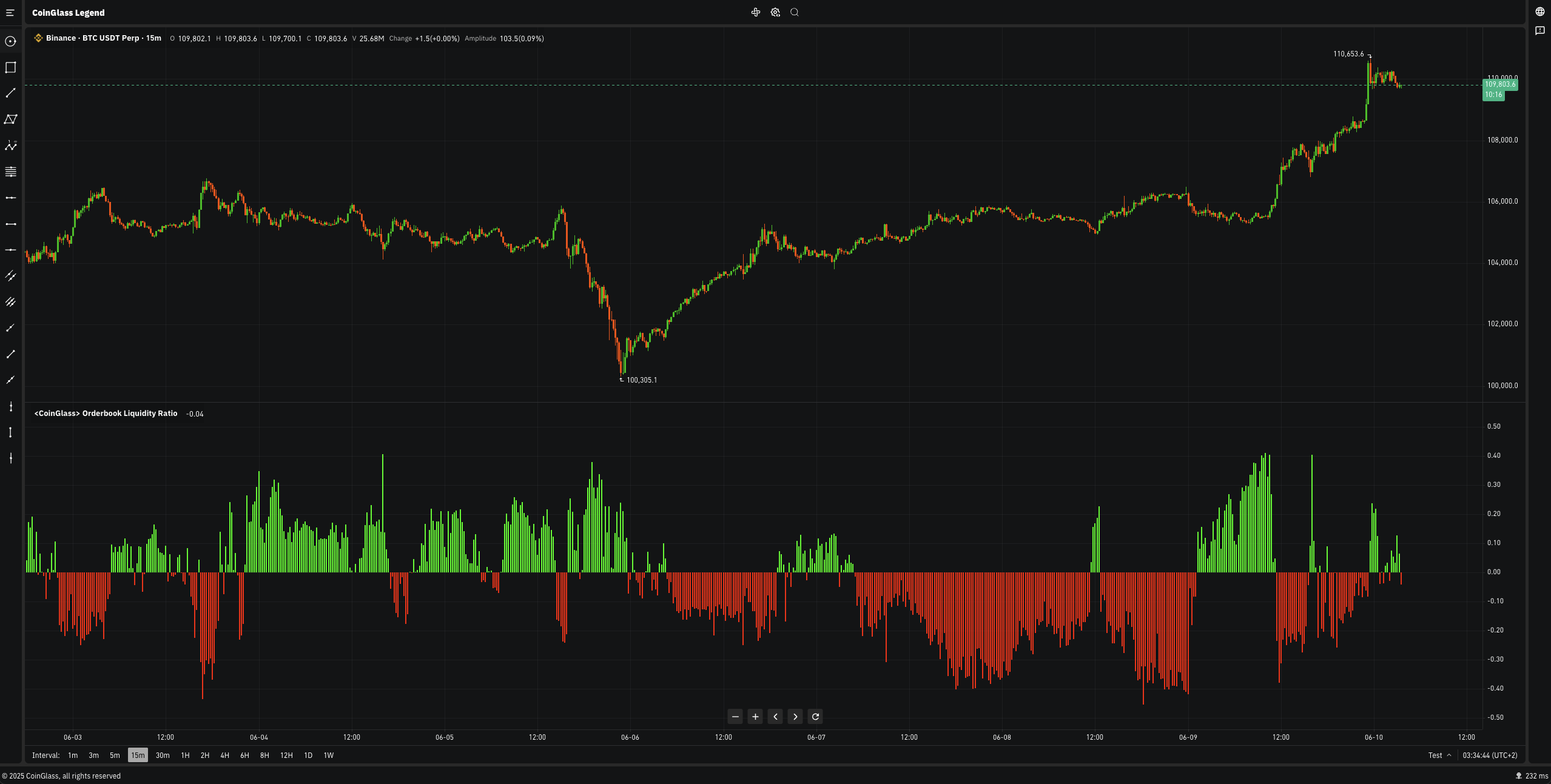Select the 1D interval

[x=308, y=755]
